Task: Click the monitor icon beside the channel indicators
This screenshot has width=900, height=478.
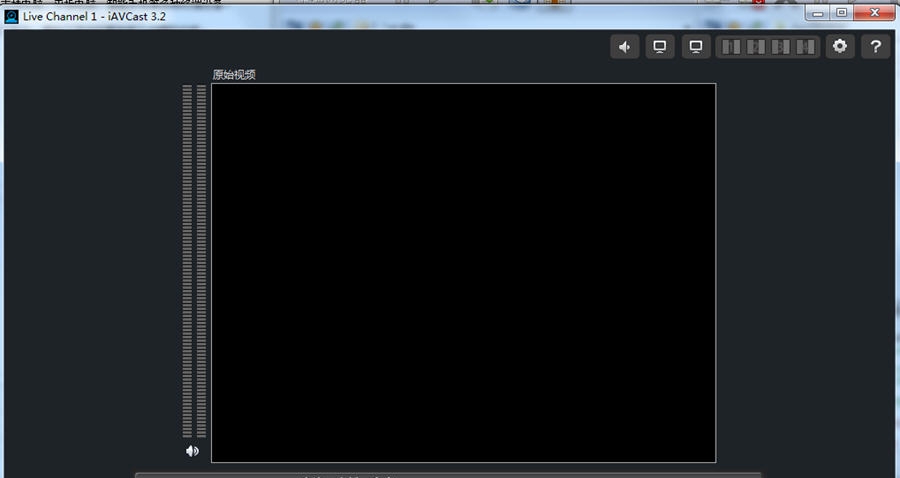Action: coord(696,46)
